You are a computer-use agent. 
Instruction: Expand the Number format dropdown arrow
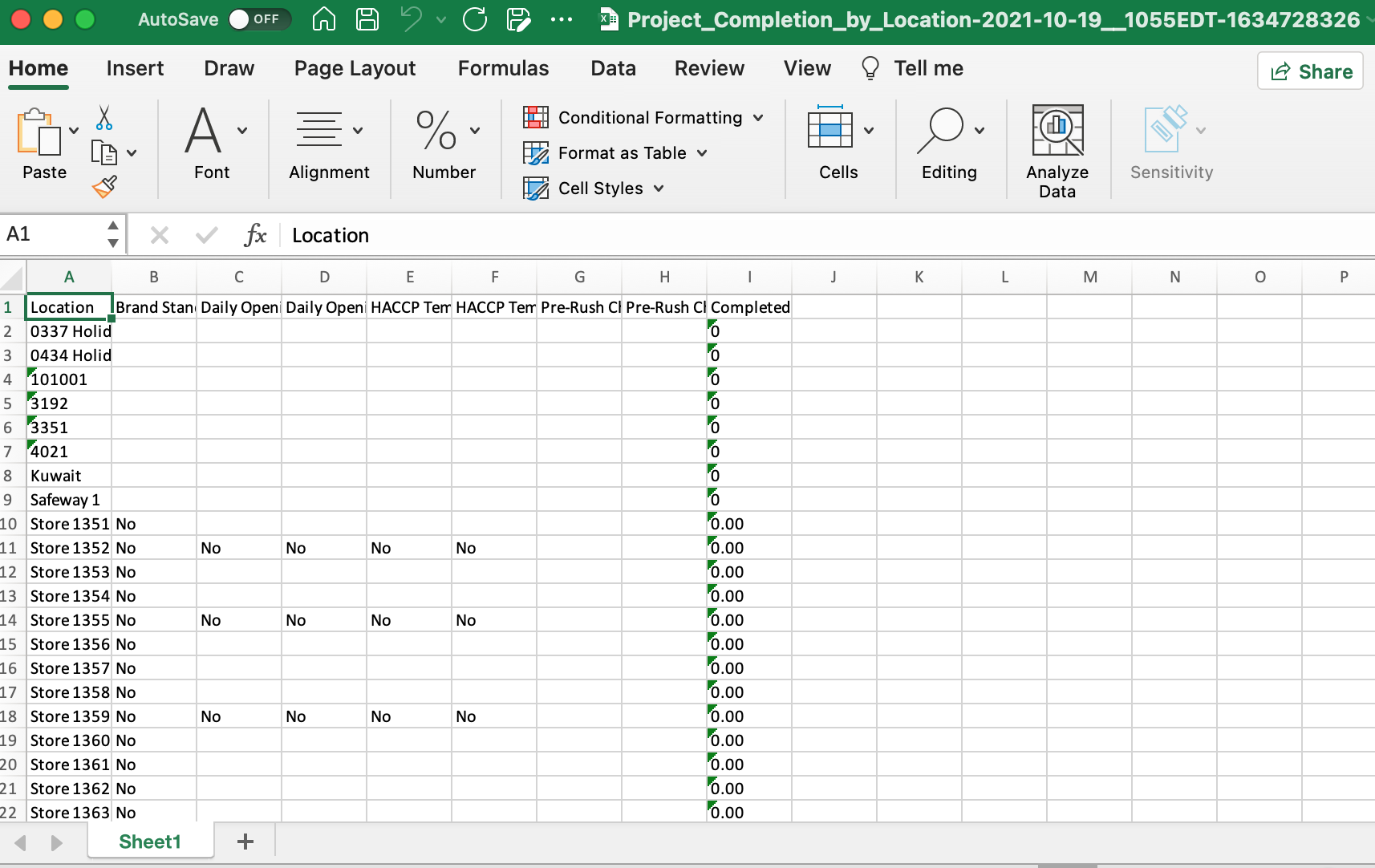point(474,129)
